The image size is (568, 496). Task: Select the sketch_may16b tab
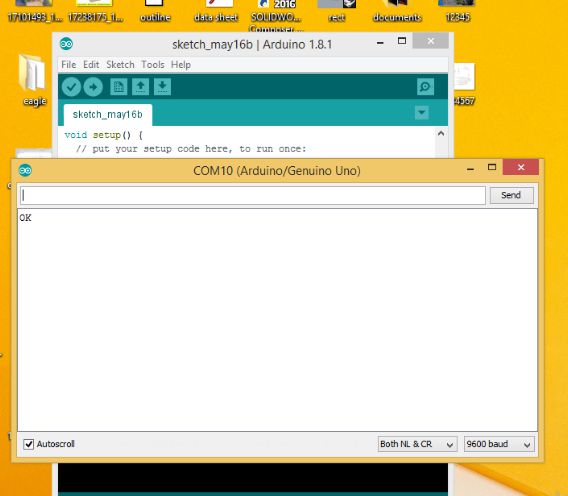tap(108, 115)
